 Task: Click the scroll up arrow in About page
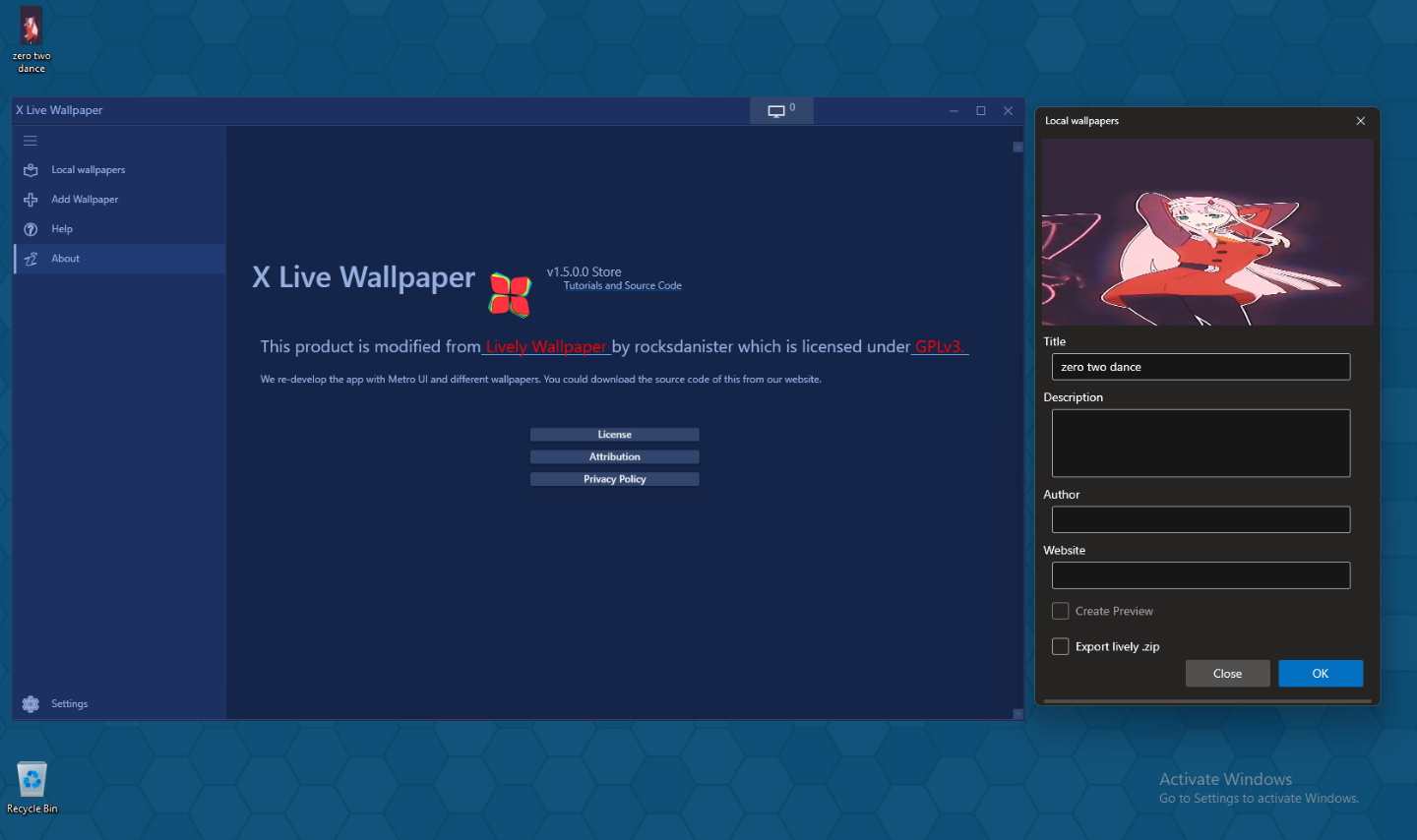click(1018, 147)
